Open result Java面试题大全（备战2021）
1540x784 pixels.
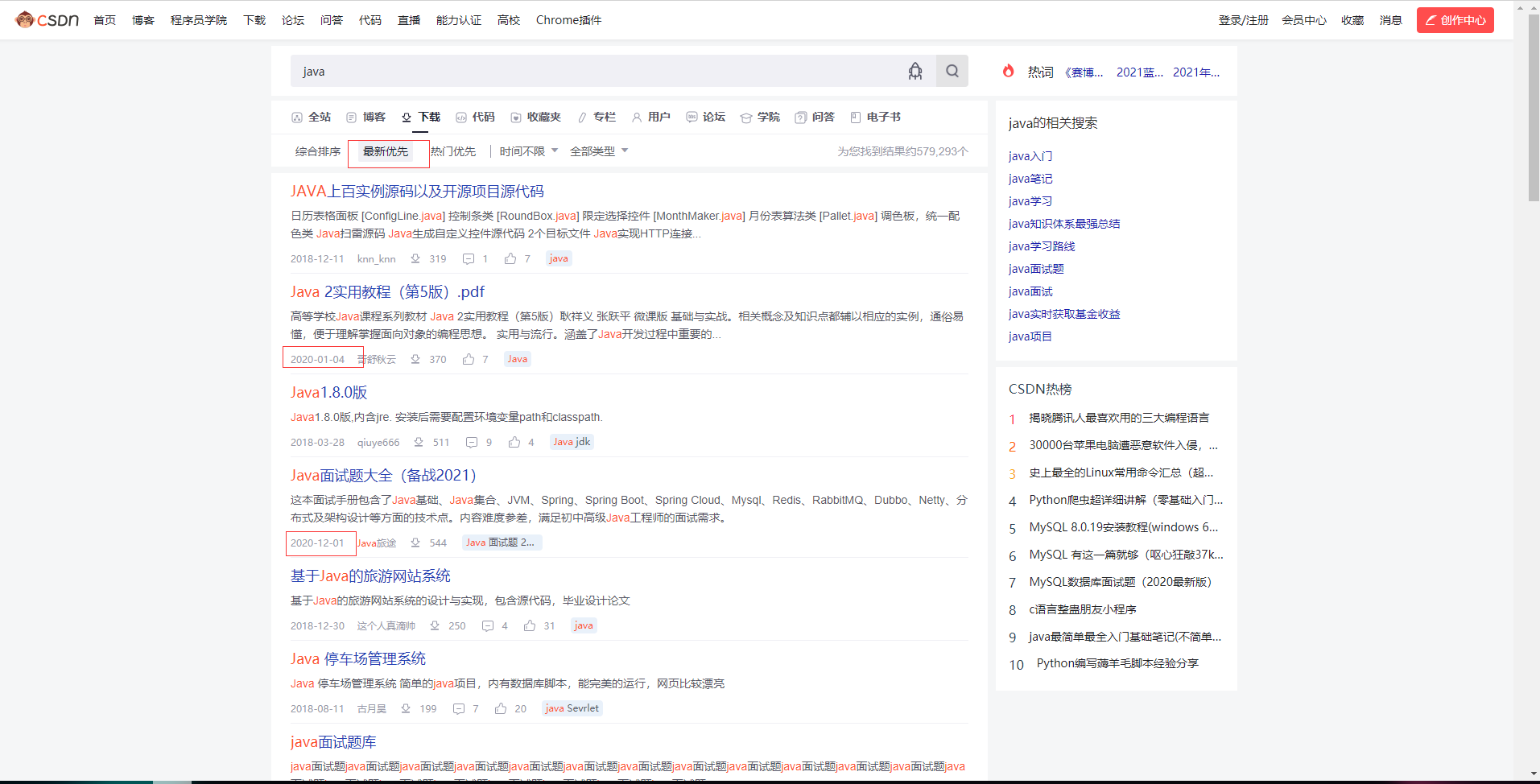(x=383, y=476)
